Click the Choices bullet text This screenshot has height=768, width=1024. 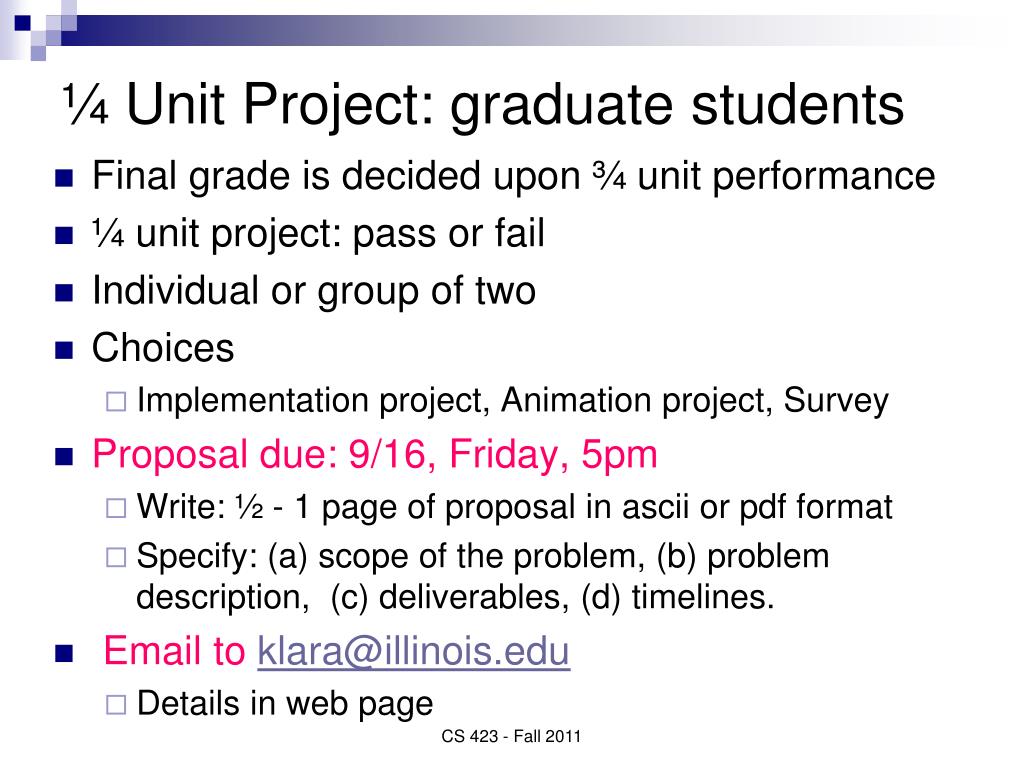tap(163, 347)
